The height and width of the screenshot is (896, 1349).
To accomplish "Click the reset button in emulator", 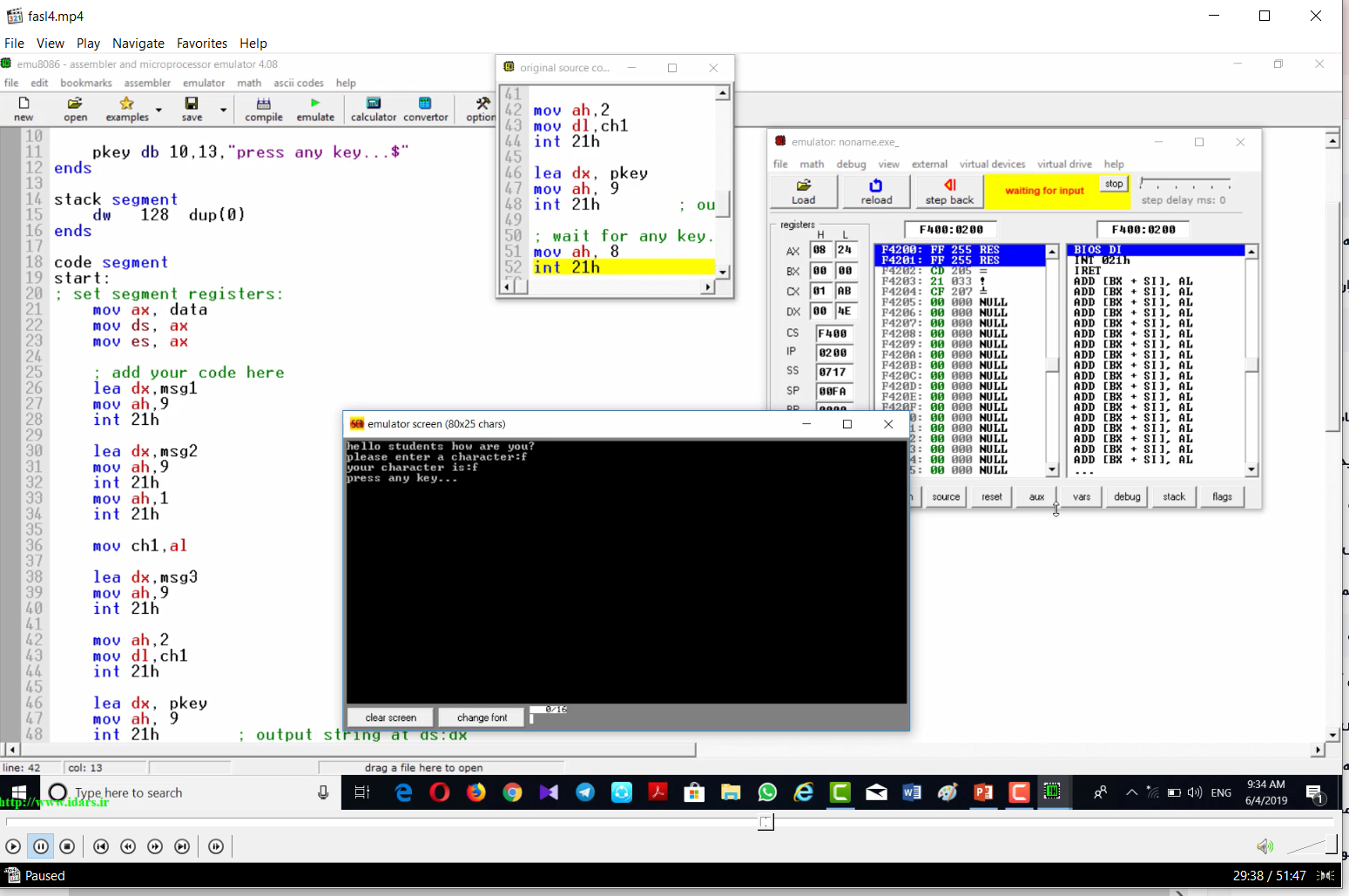I will pyautogui.click(x=992, y=496).
